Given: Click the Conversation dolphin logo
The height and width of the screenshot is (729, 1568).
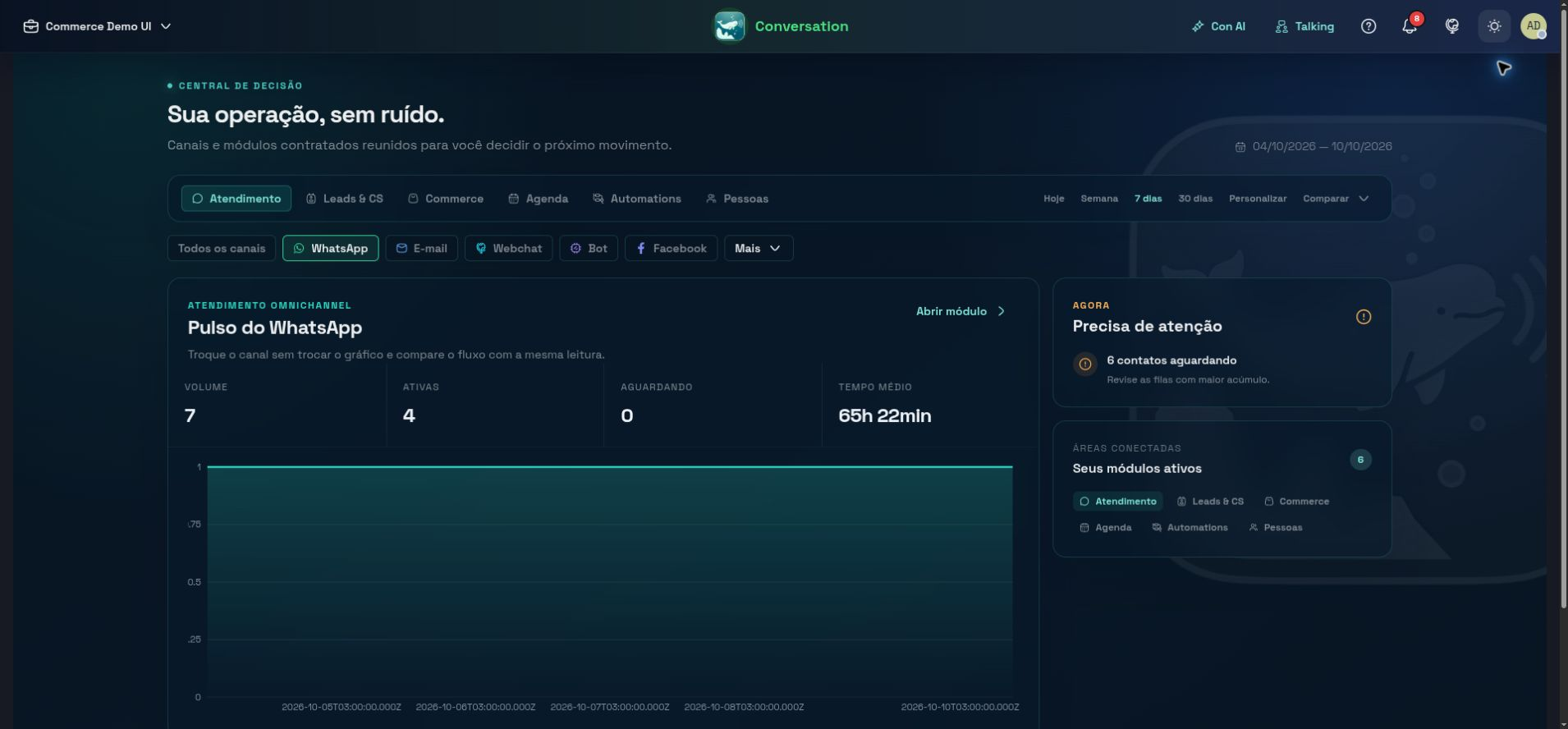Looking at the screenshot, I should coord(729,26).
